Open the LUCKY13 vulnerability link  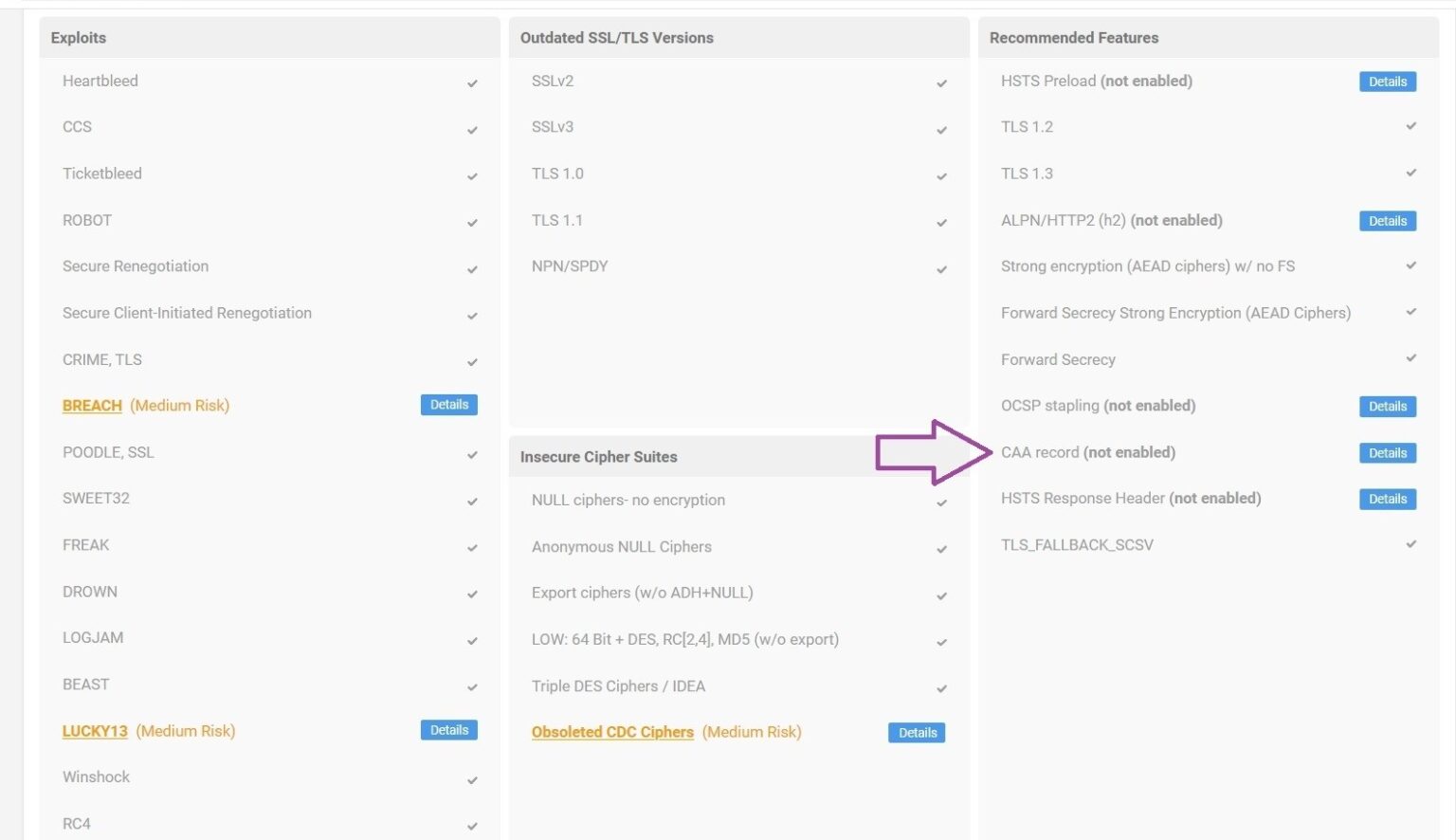point(95,730)
